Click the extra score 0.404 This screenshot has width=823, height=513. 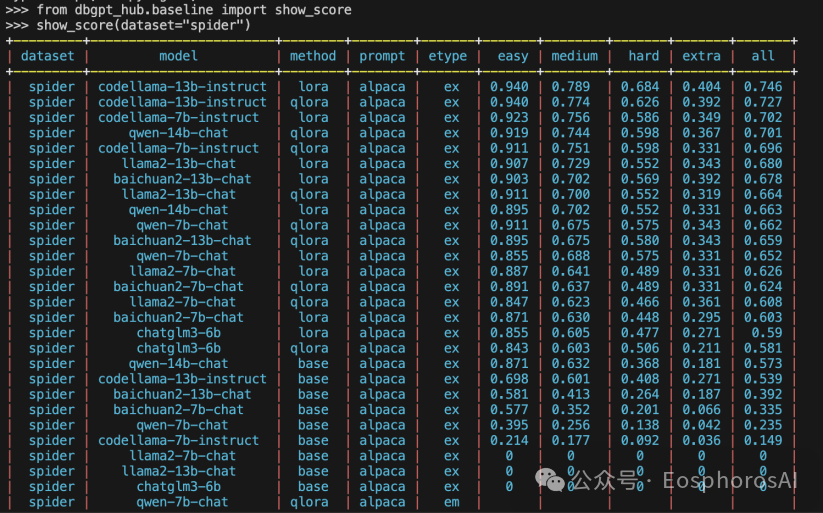(701, 86)
